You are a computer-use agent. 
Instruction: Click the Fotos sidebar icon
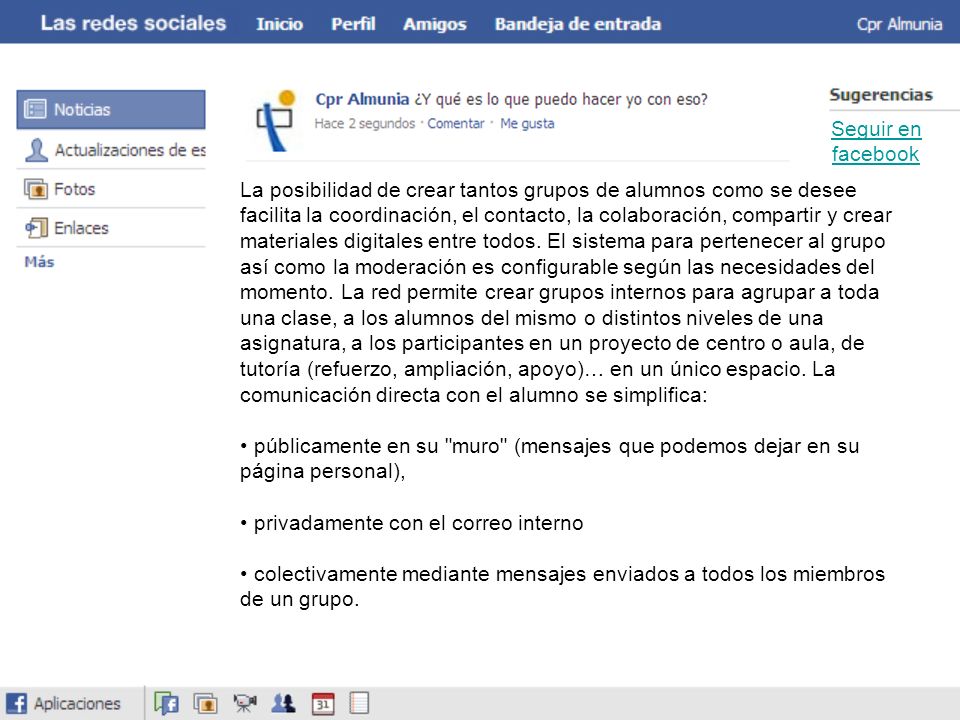pos(36,189)
